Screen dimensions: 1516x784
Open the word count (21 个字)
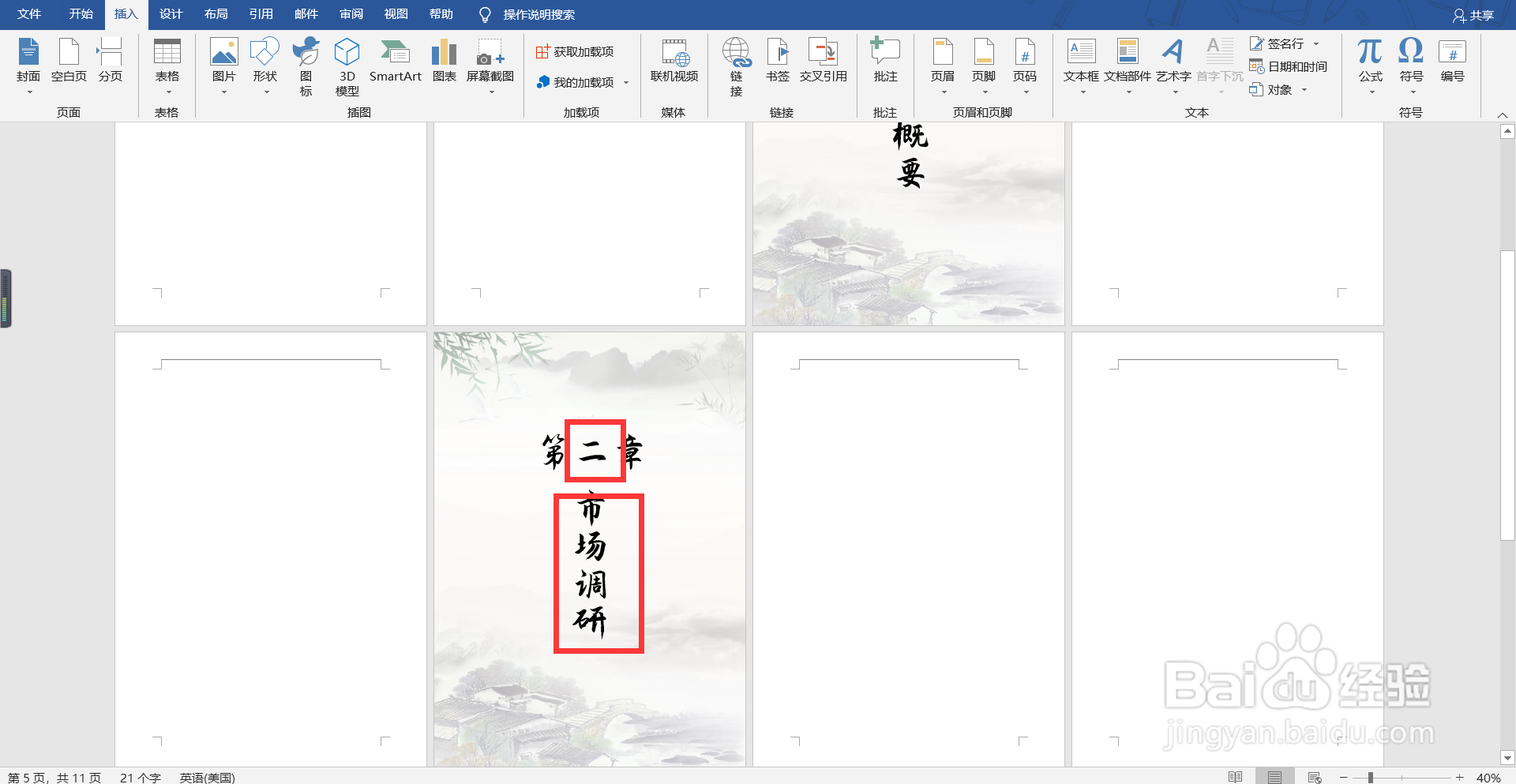click(x=140, y=778)
